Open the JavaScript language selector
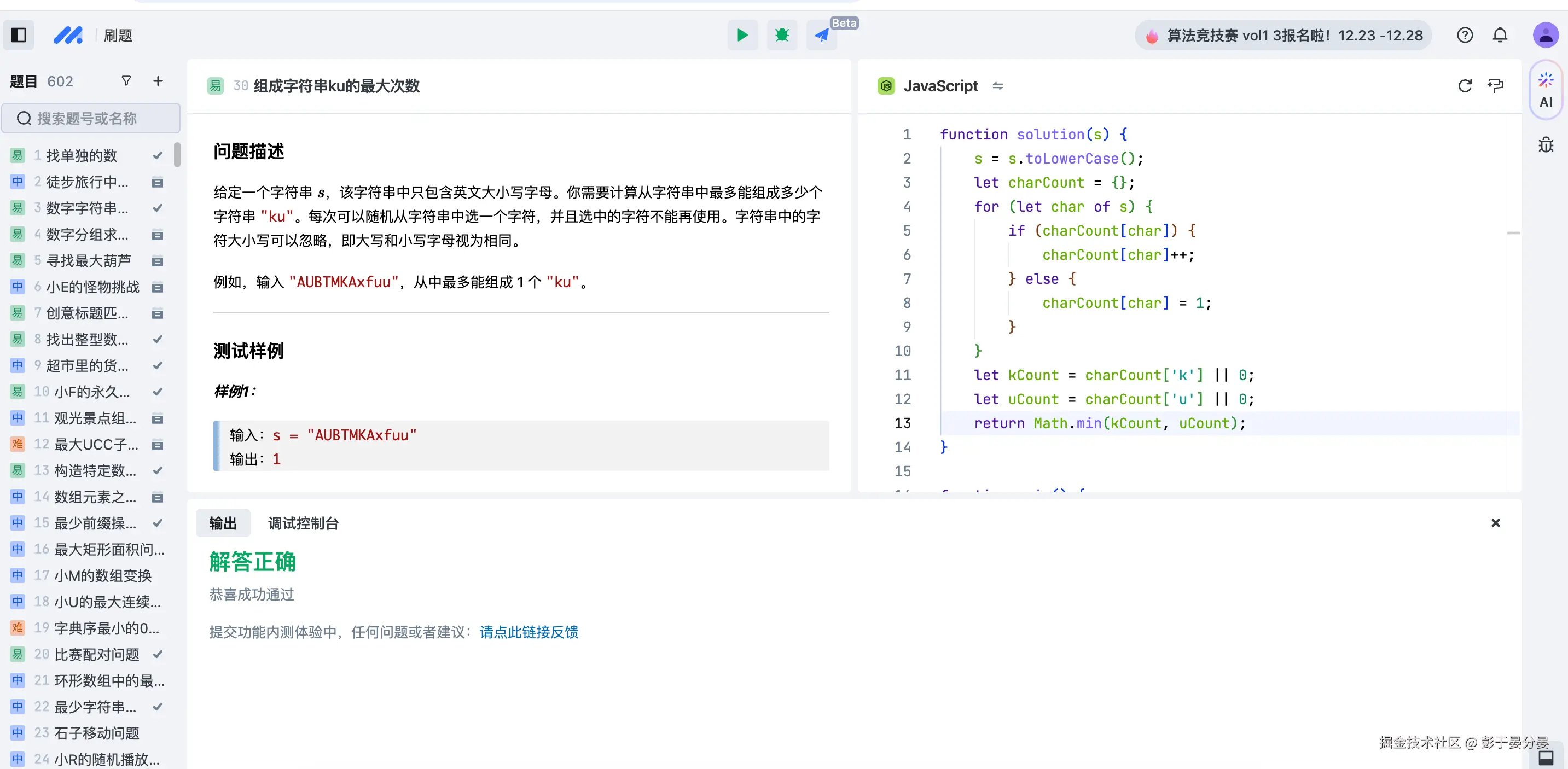1568x769 pixels. coord(940,86)
